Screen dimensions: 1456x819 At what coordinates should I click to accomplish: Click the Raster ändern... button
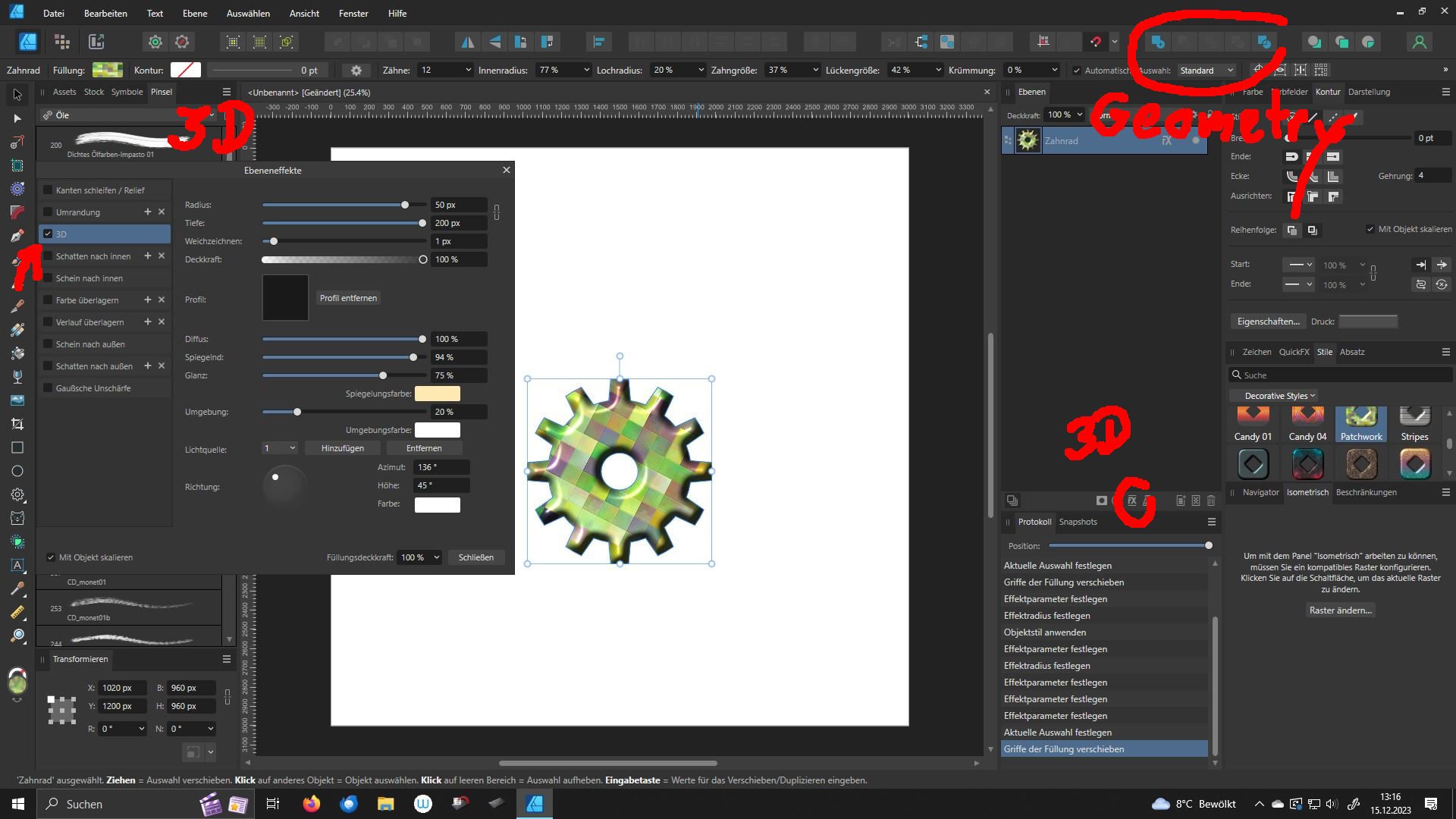click(x=1340, y=610)
